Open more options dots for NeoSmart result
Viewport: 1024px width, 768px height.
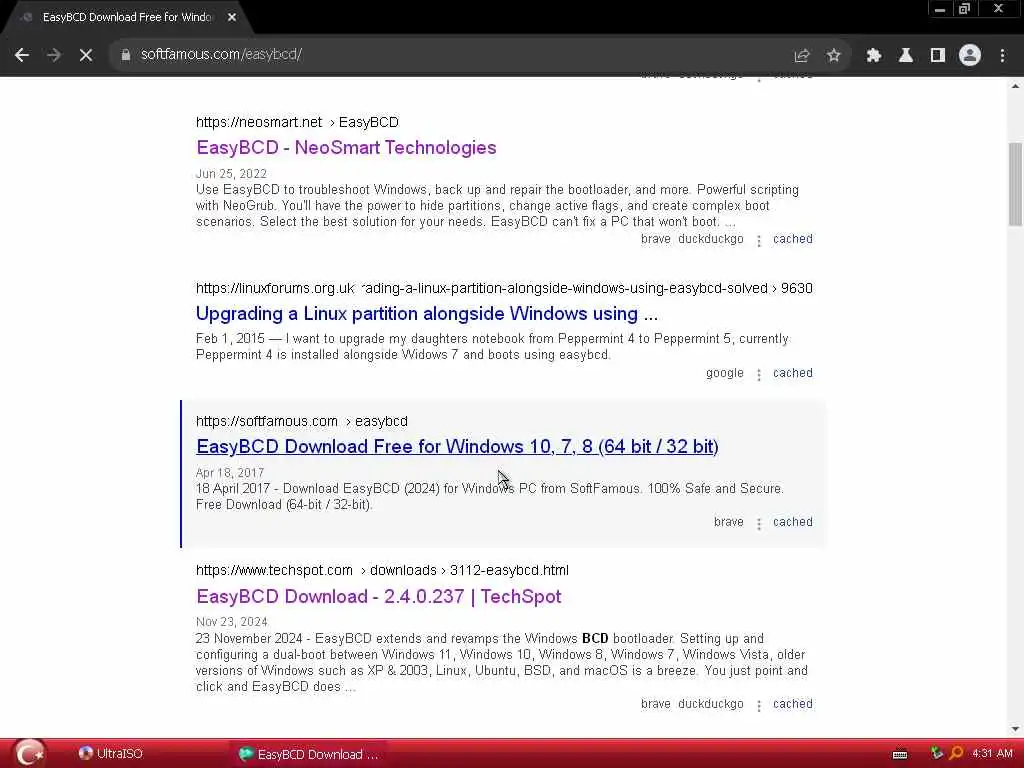coord(759,241)
